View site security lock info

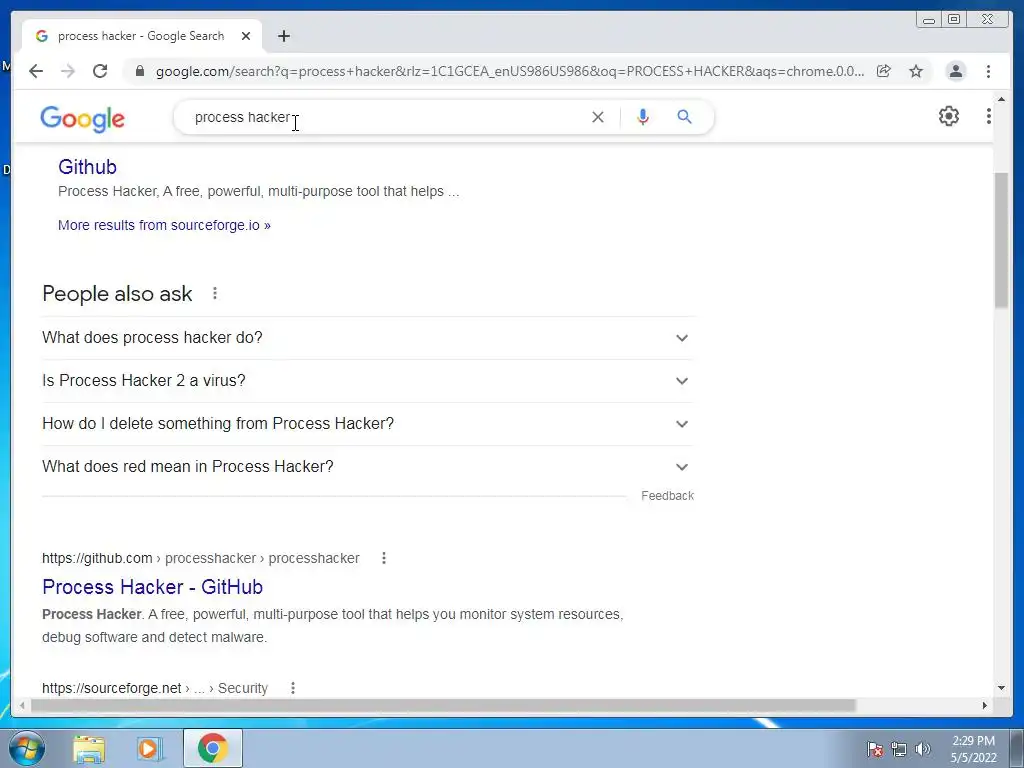pos(140,71)
